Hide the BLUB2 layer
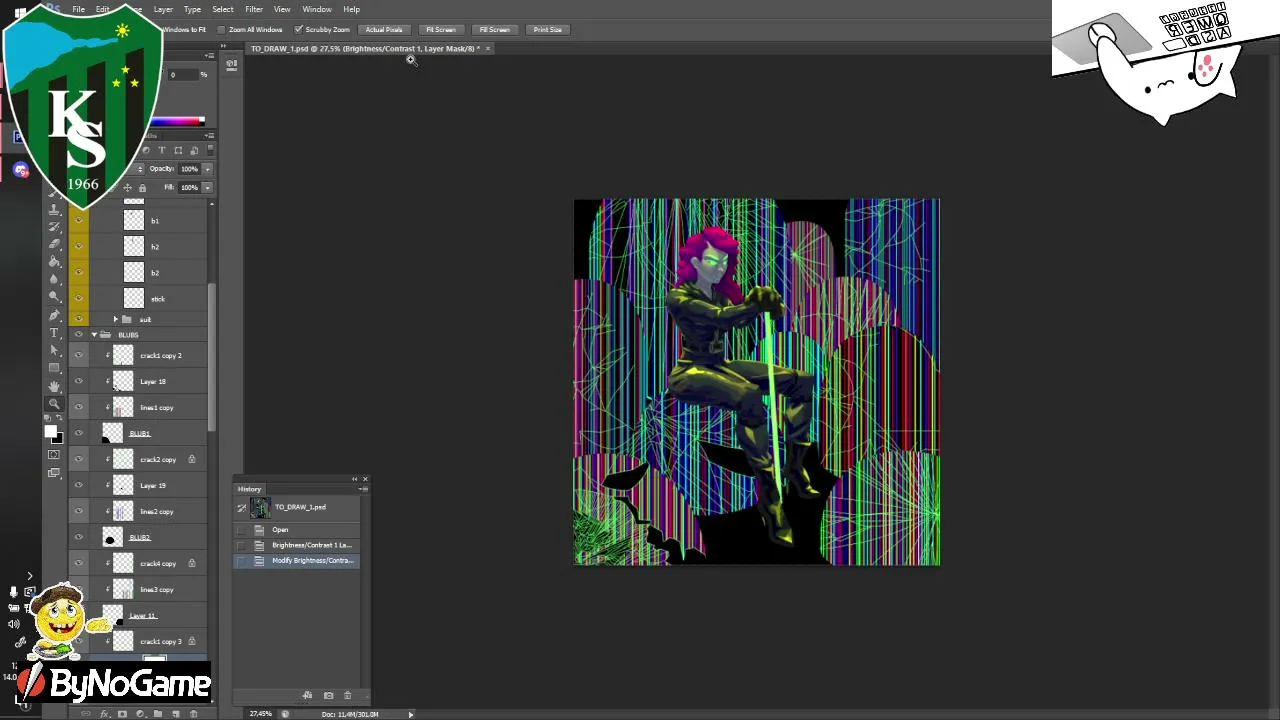The height and width of the screenshot is (720, 1280). pos(79,537)
